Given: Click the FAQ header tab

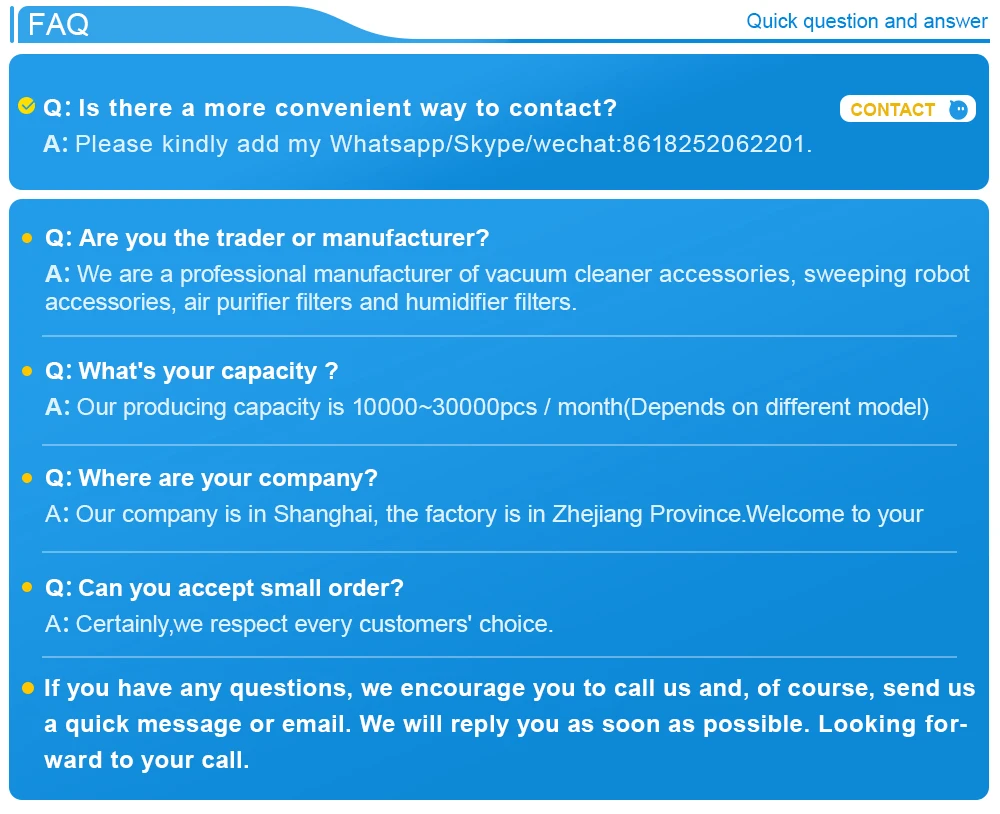Looking at the screenshot, I should tap(59, 24).
